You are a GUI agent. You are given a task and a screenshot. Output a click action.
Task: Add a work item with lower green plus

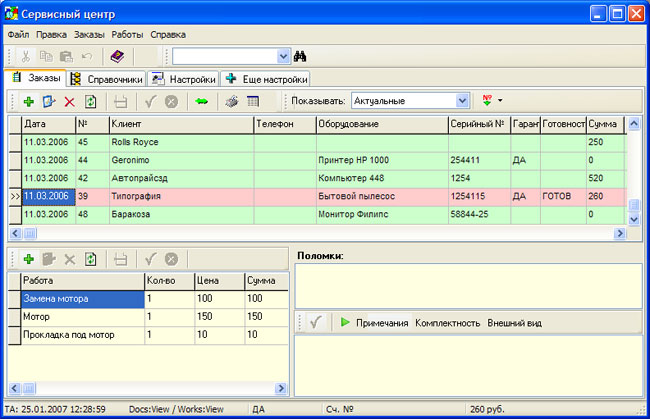coord(29,258)
